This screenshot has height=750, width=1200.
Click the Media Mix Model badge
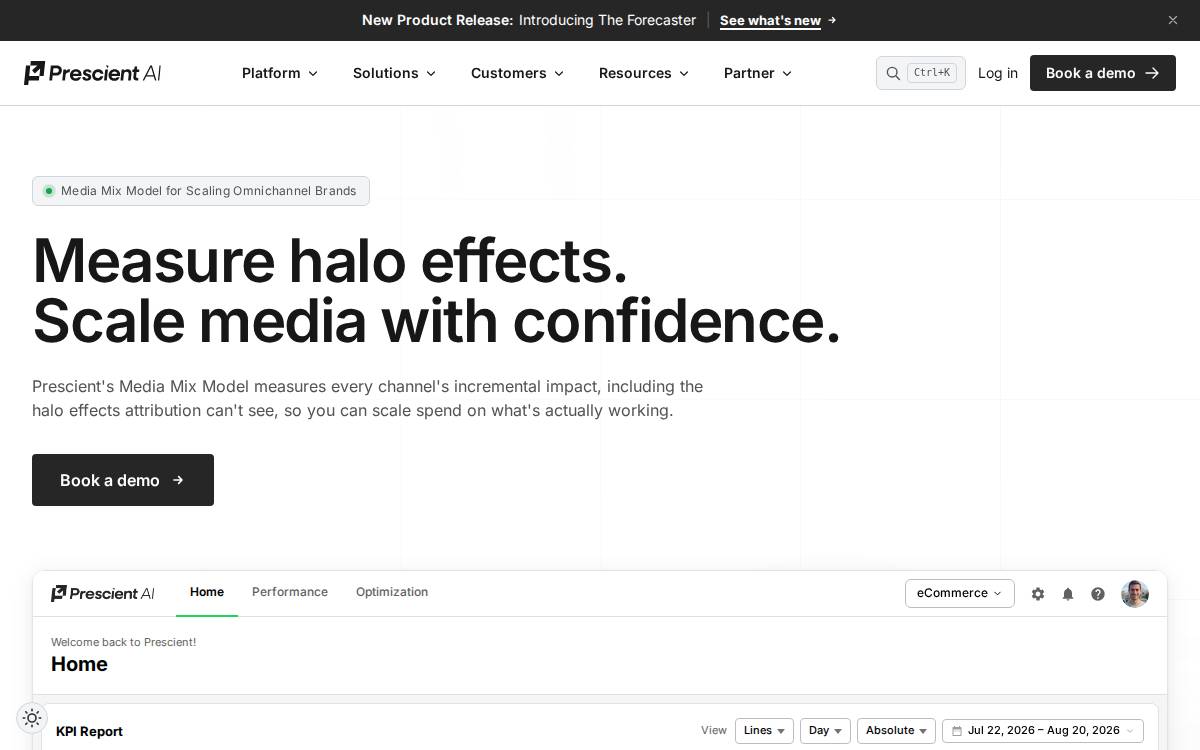[x=201, y=191]
